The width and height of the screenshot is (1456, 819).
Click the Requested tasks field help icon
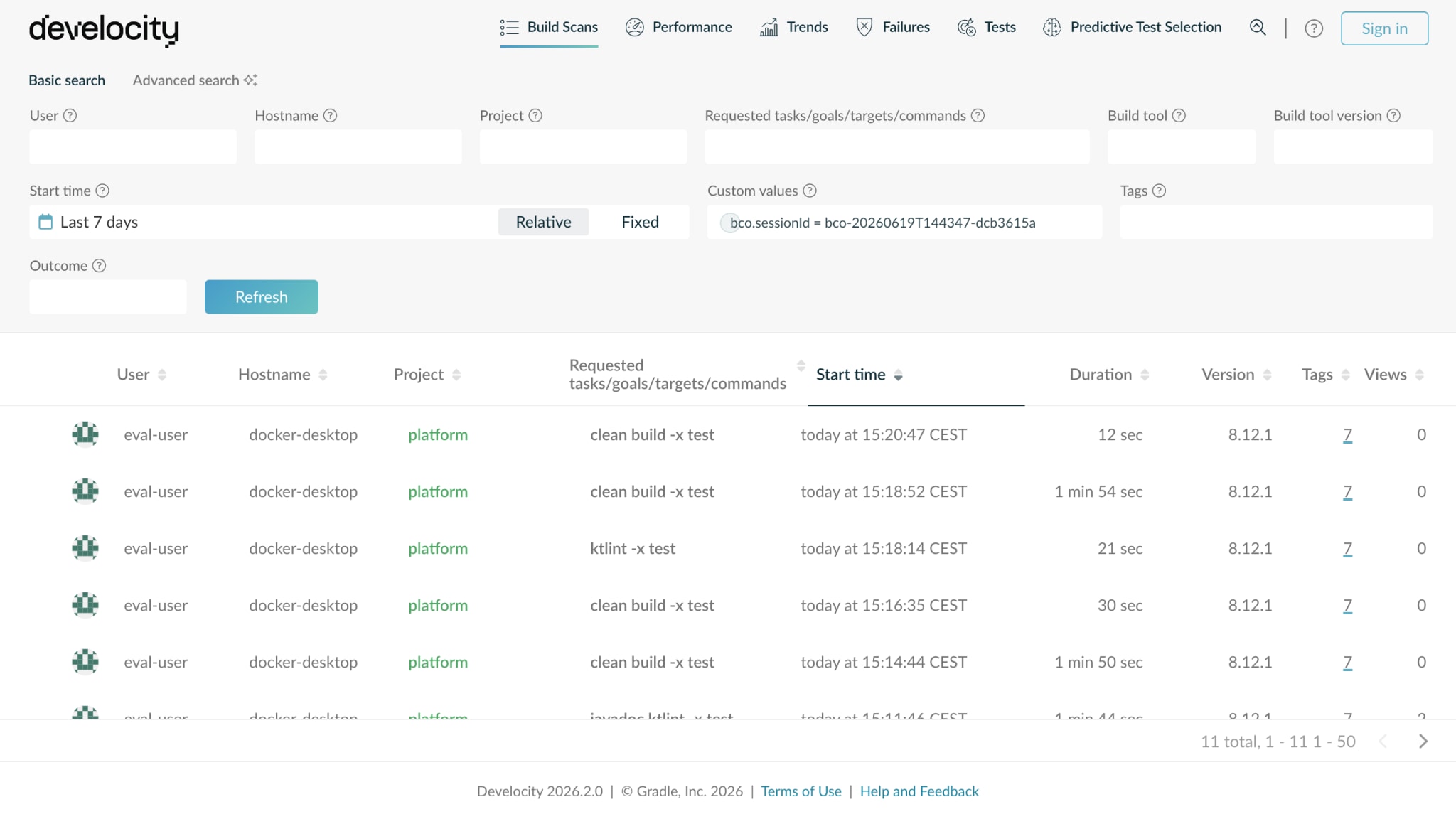pyautogui.click(x=978, y=116)
